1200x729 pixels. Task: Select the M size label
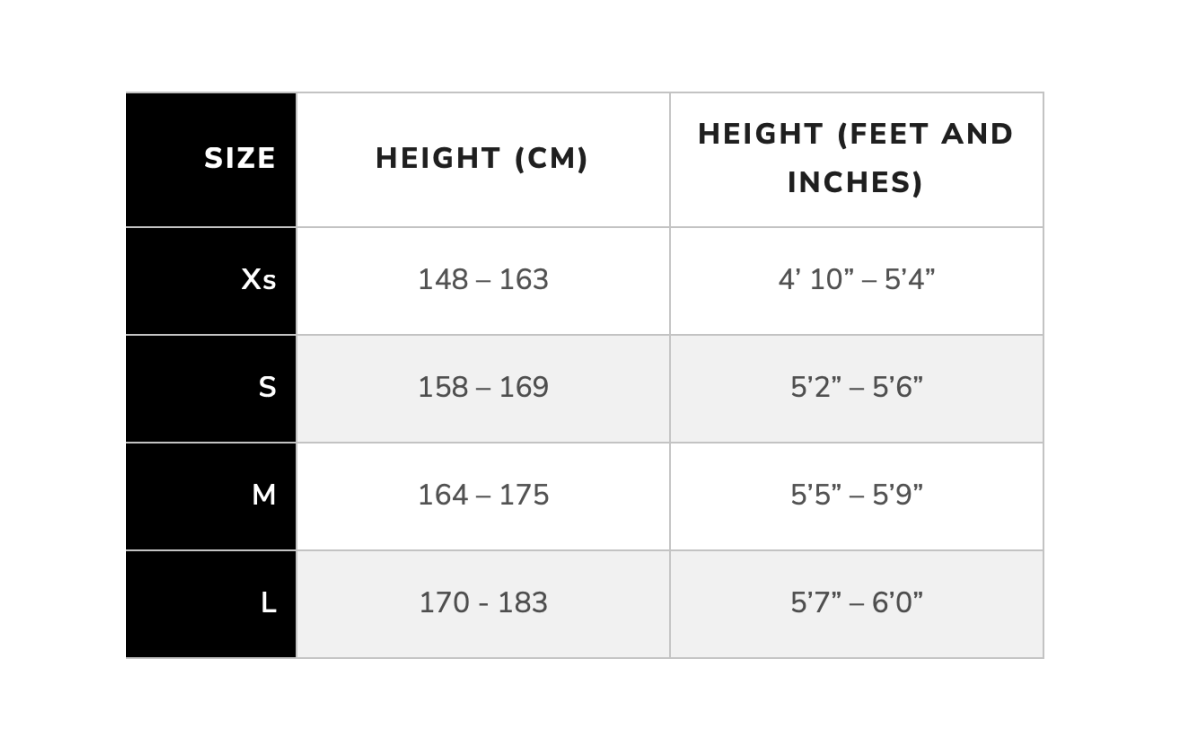tap(264, 495)
